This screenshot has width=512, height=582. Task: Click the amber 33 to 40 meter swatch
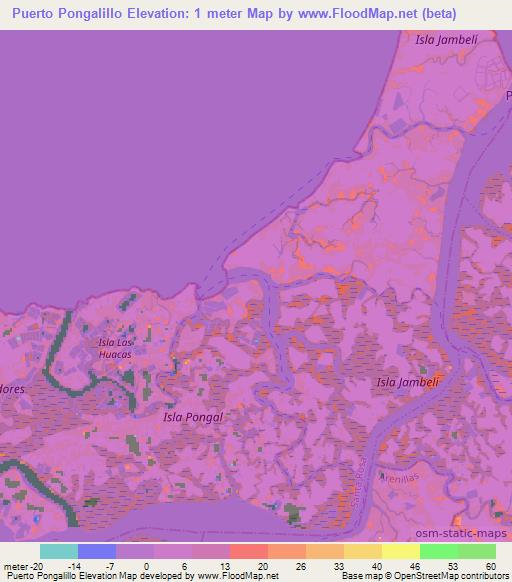point(363,551)
